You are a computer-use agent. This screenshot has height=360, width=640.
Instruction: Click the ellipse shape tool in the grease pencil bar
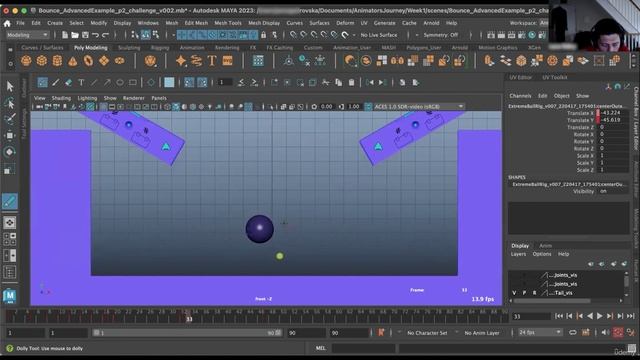coord(120,83)
